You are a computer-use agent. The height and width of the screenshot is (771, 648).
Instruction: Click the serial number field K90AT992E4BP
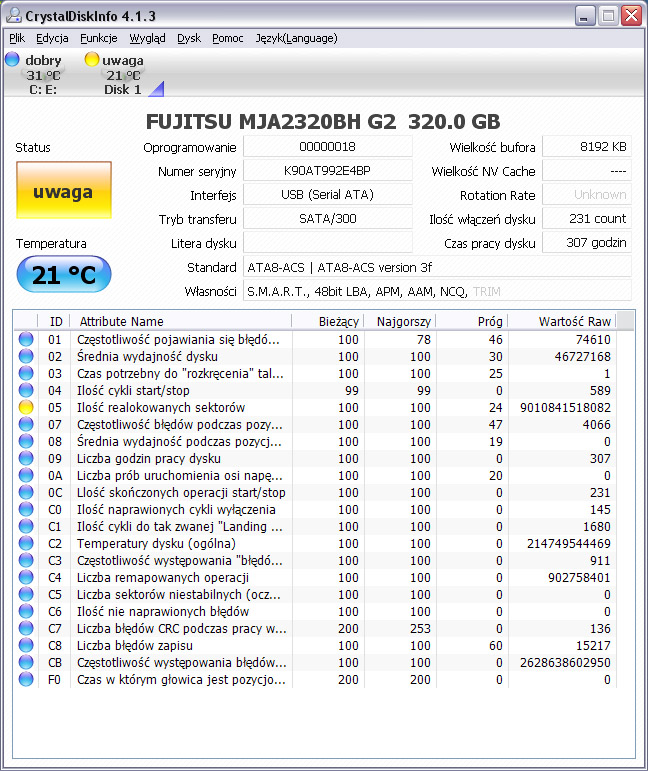(x=327, y=171)
